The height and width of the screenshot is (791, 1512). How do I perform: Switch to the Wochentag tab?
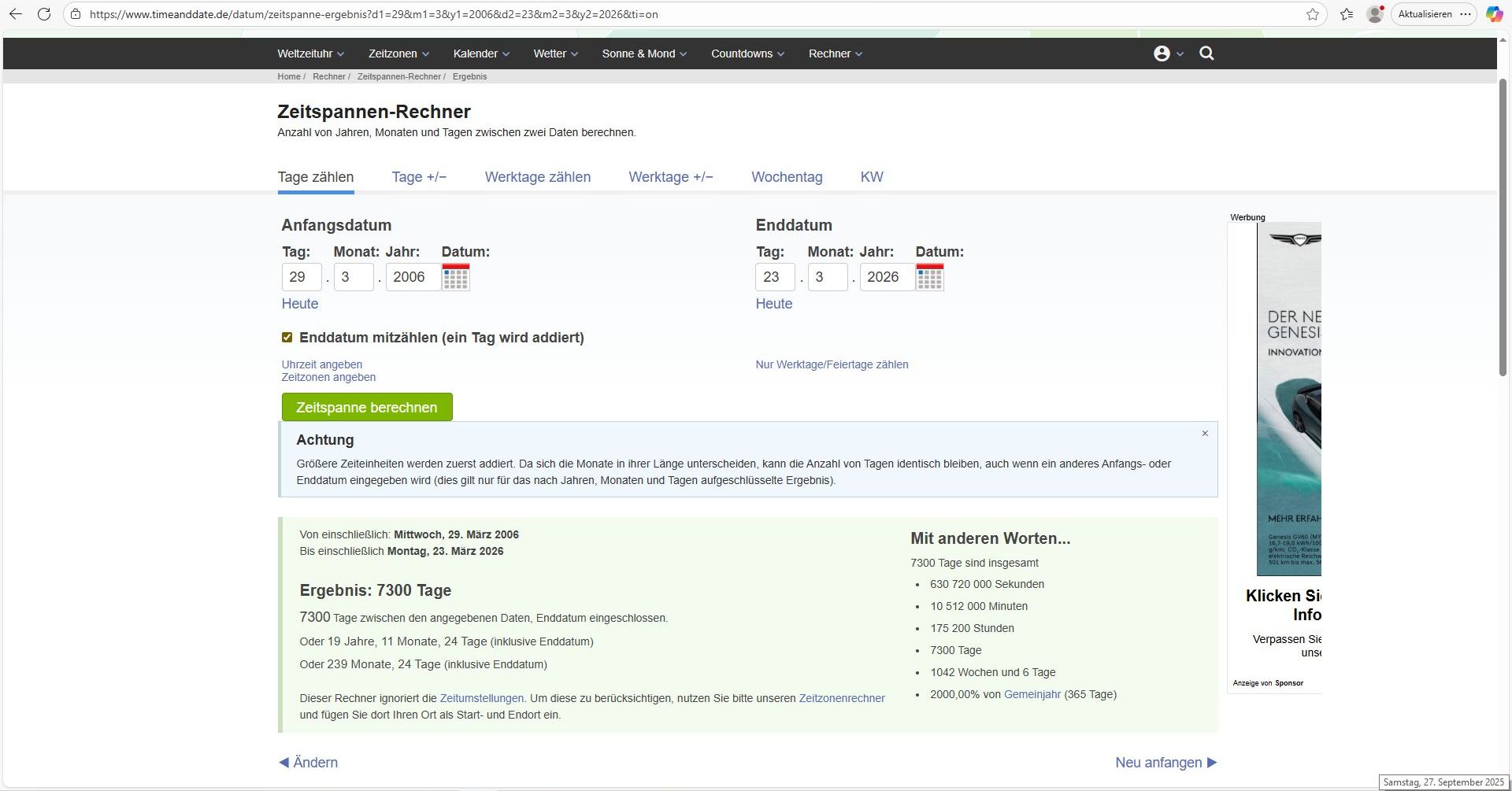coord(786,177)
